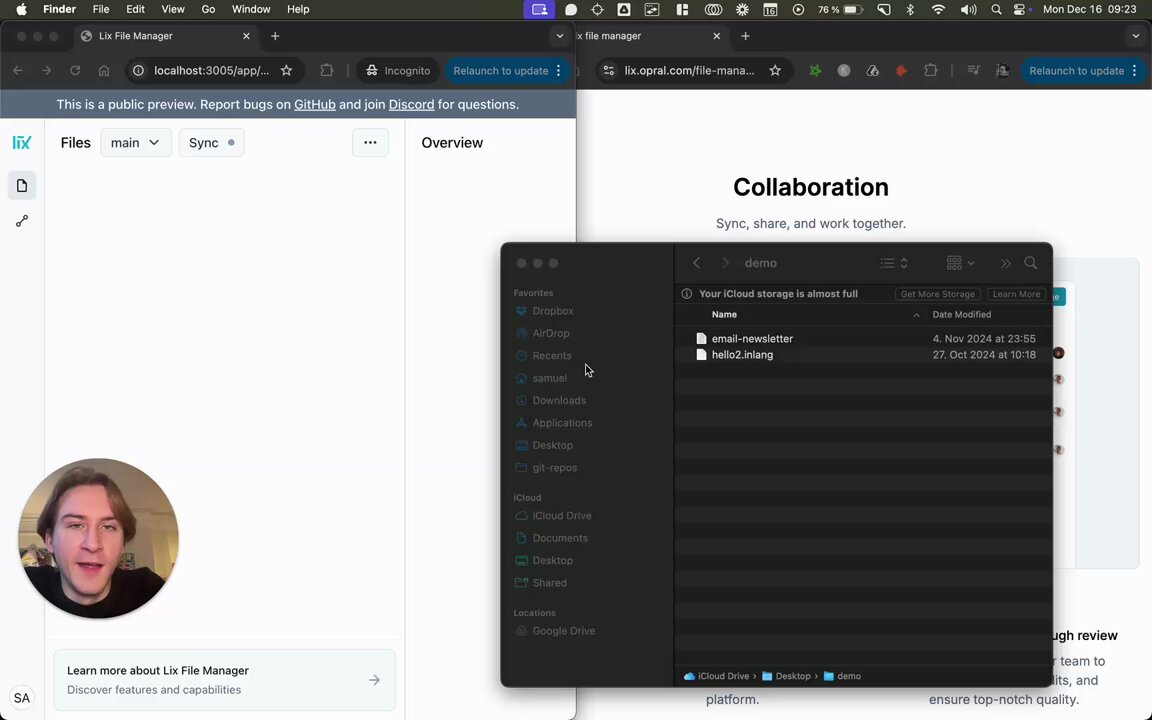Switch to the Lix File Manager tab
The height and width of the screenshot is (720, 1152).
165,36
